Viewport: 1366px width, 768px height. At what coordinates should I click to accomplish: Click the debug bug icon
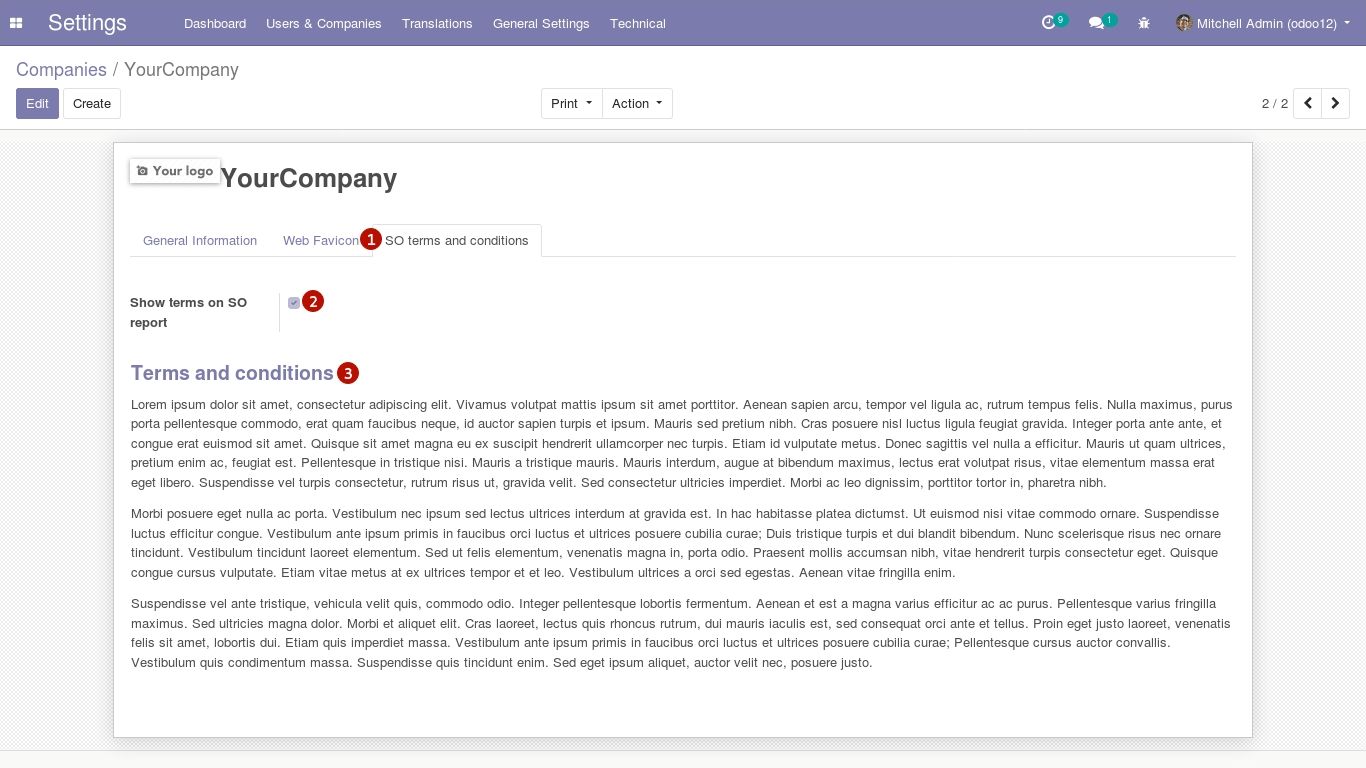click(1144, 23)
